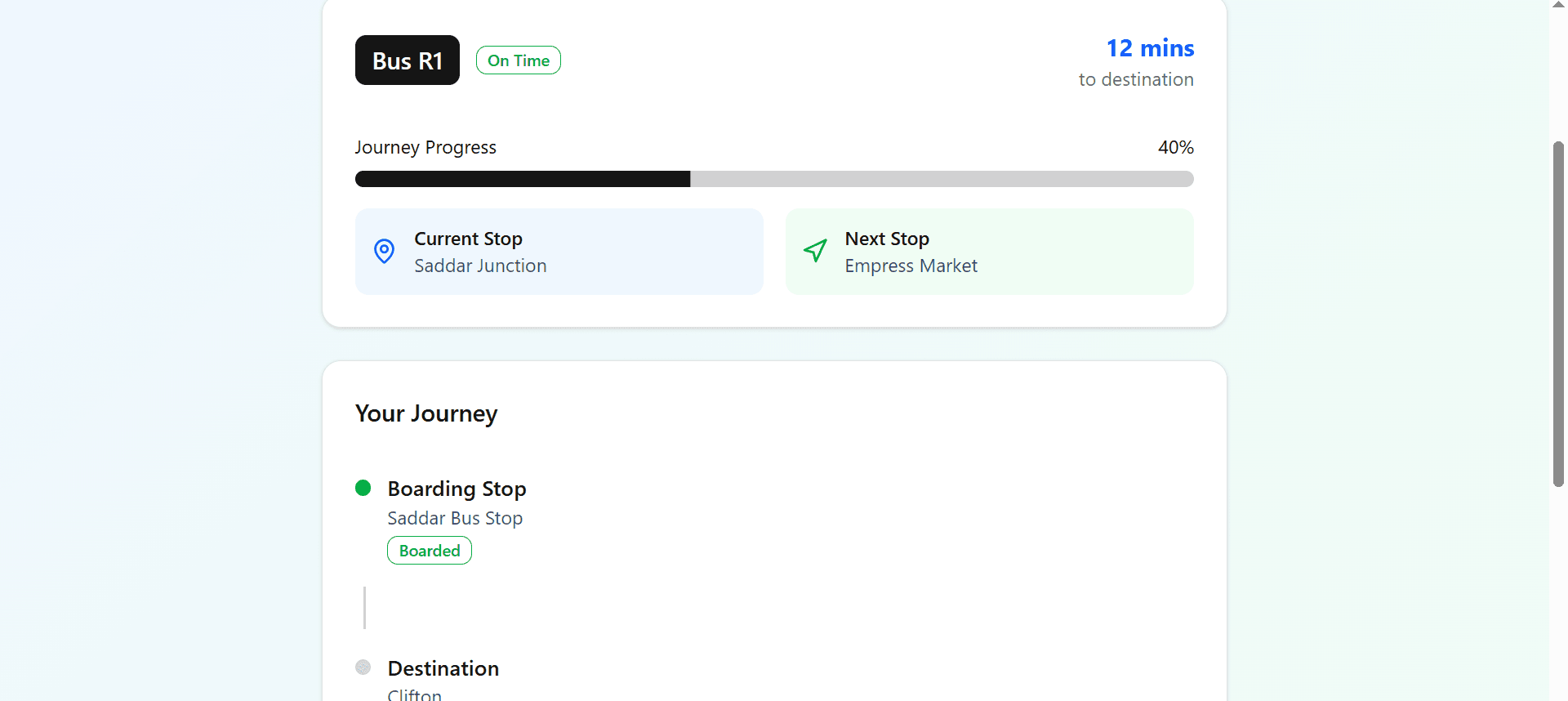The image size is (1568, 701).
Task: Click the green Boarding Stop dot
Action: pos(363,489)
